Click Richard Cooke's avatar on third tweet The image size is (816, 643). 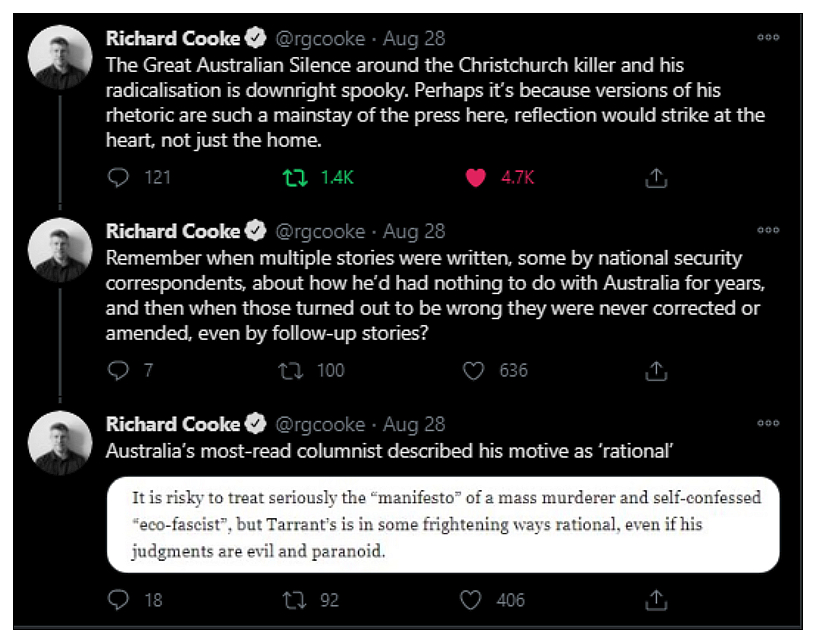59,443
